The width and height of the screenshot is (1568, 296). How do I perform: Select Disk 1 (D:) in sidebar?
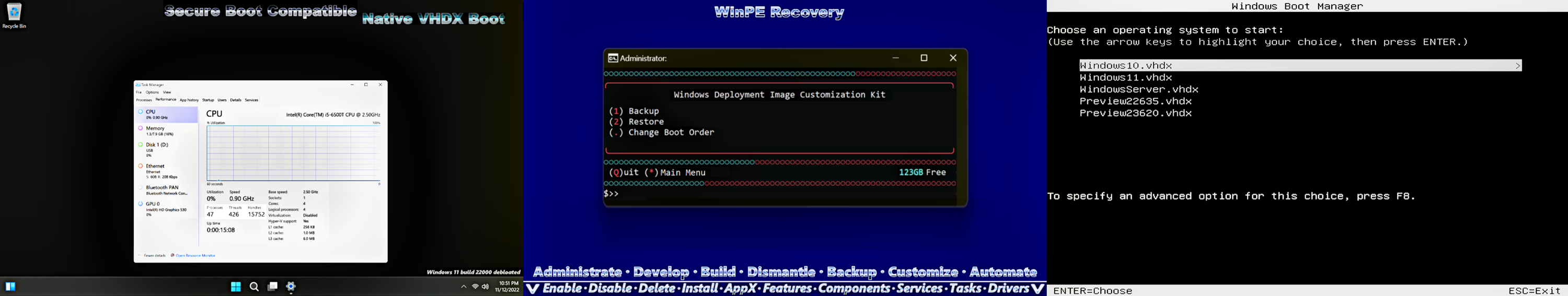(167, 150)
